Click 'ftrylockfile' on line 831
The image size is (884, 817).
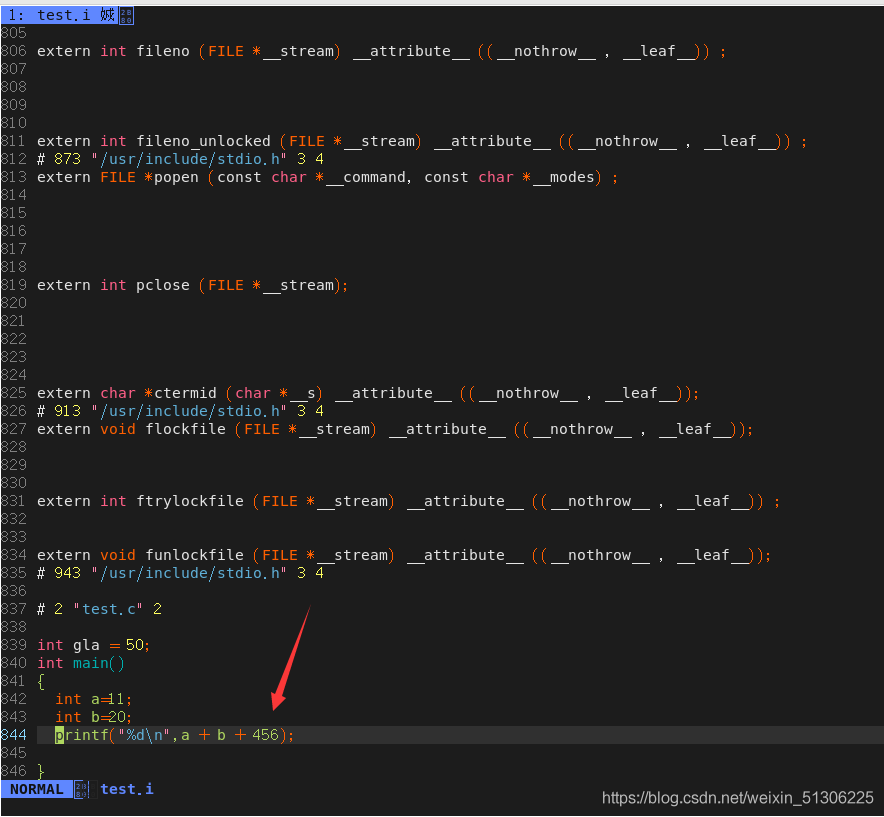click(190, 501)
